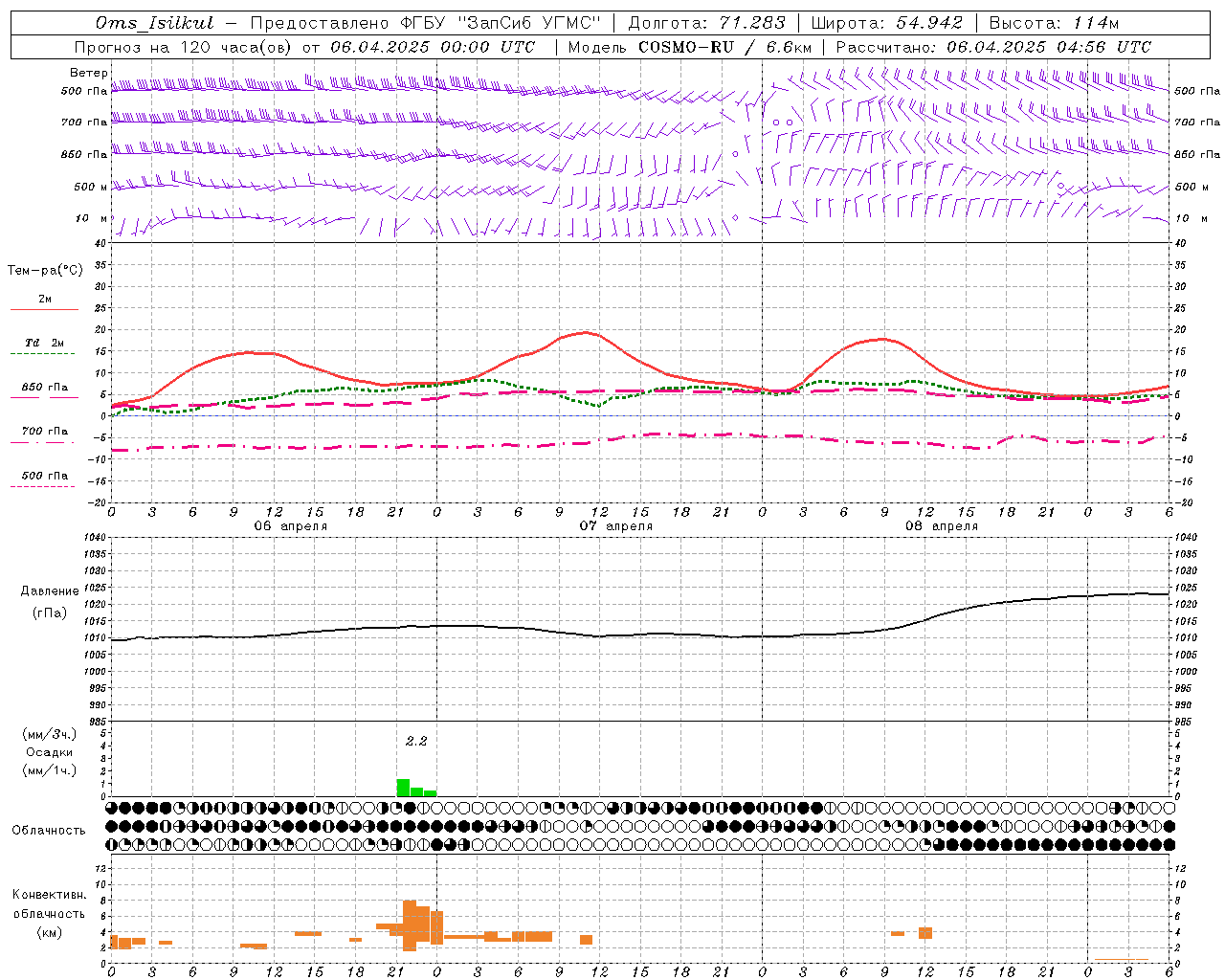The height and width of the screenshot is (980, 1225).
Task: Click the 07 апреля date label
Action: point(615,526)
